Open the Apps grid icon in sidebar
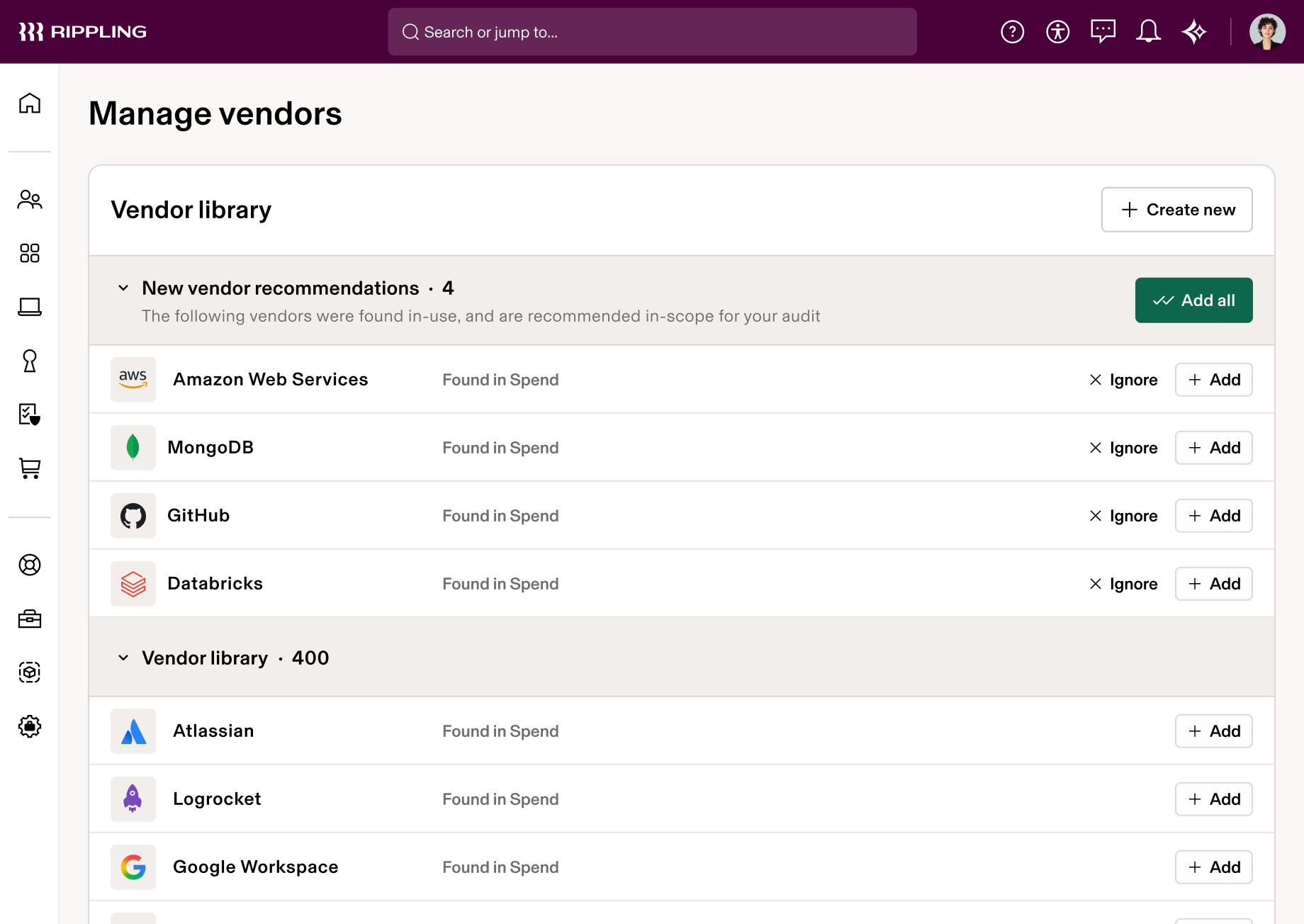Image resolution: width=1304 pixels, height=924 pixels. coord(29,253)
